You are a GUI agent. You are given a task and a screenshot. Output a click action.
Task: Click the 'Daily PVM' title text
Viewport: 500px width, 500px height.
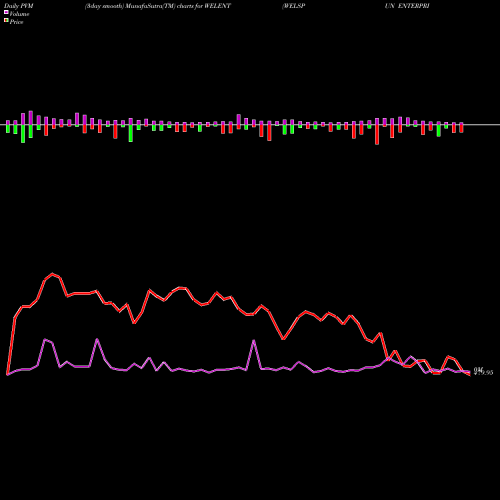[19, 6]
